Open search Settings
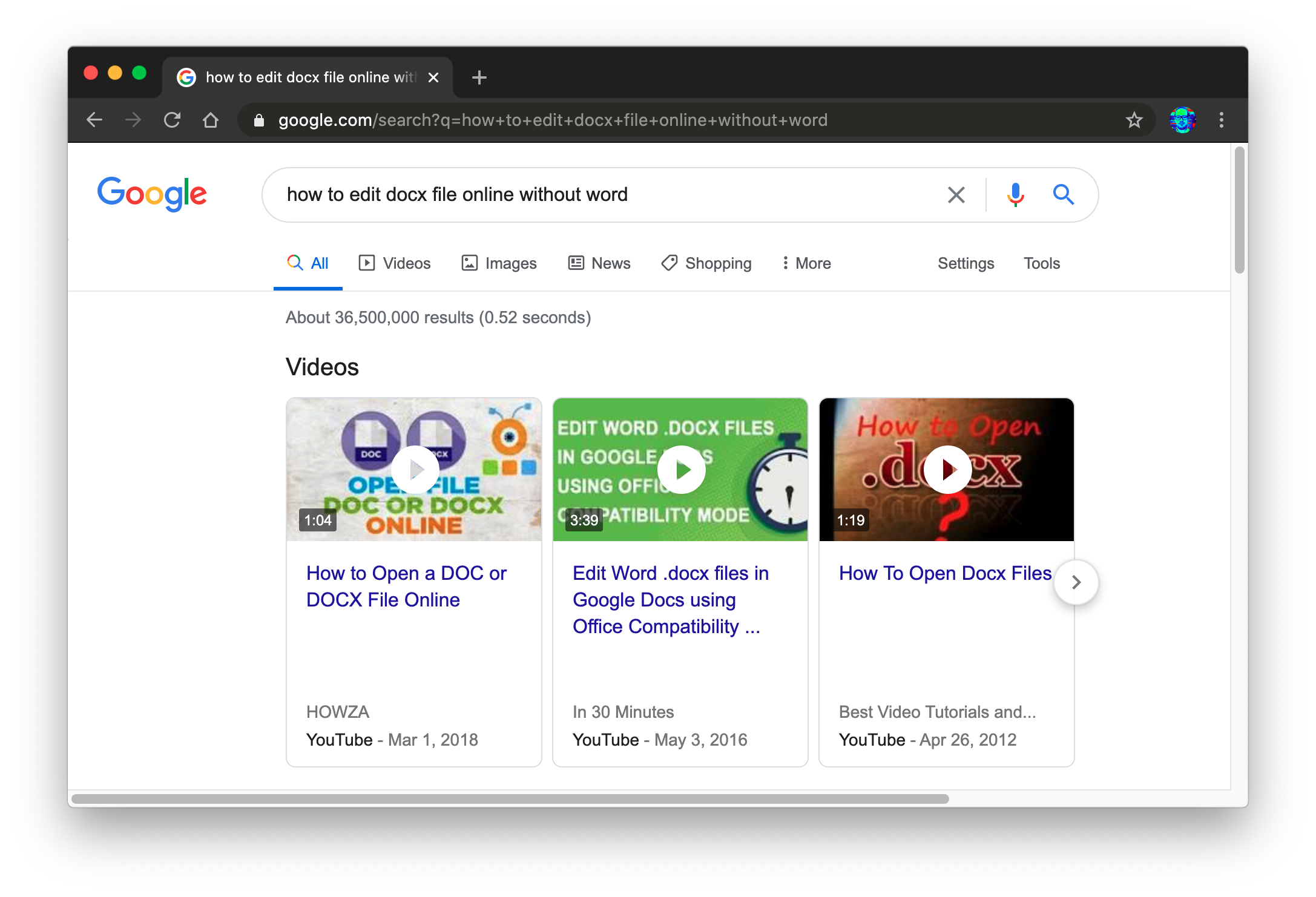This screenshot has width=1316, height=897. pyautogui.click(x=966, y=263)
